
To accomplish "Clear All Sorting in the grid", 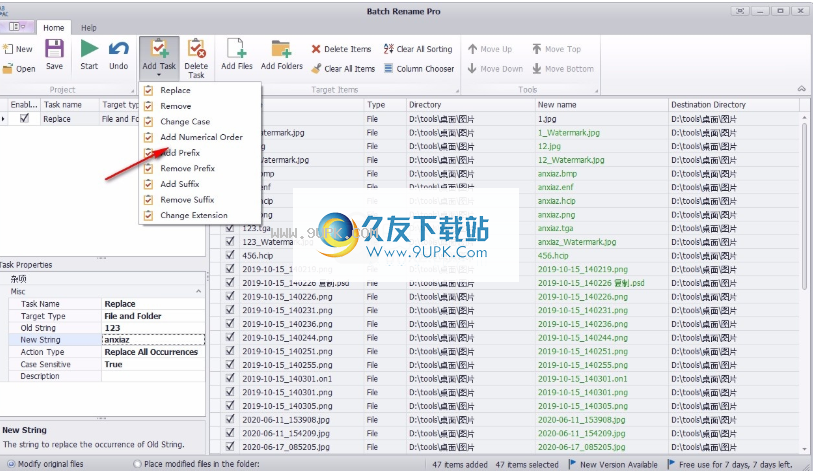I will 418,49.
